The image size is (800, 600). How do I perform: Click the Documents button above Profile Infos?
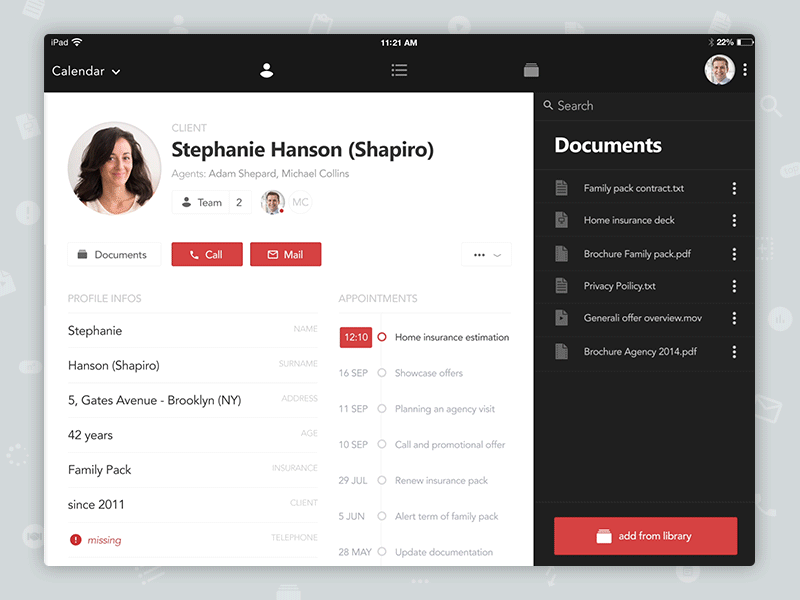[x=113, y=254]
